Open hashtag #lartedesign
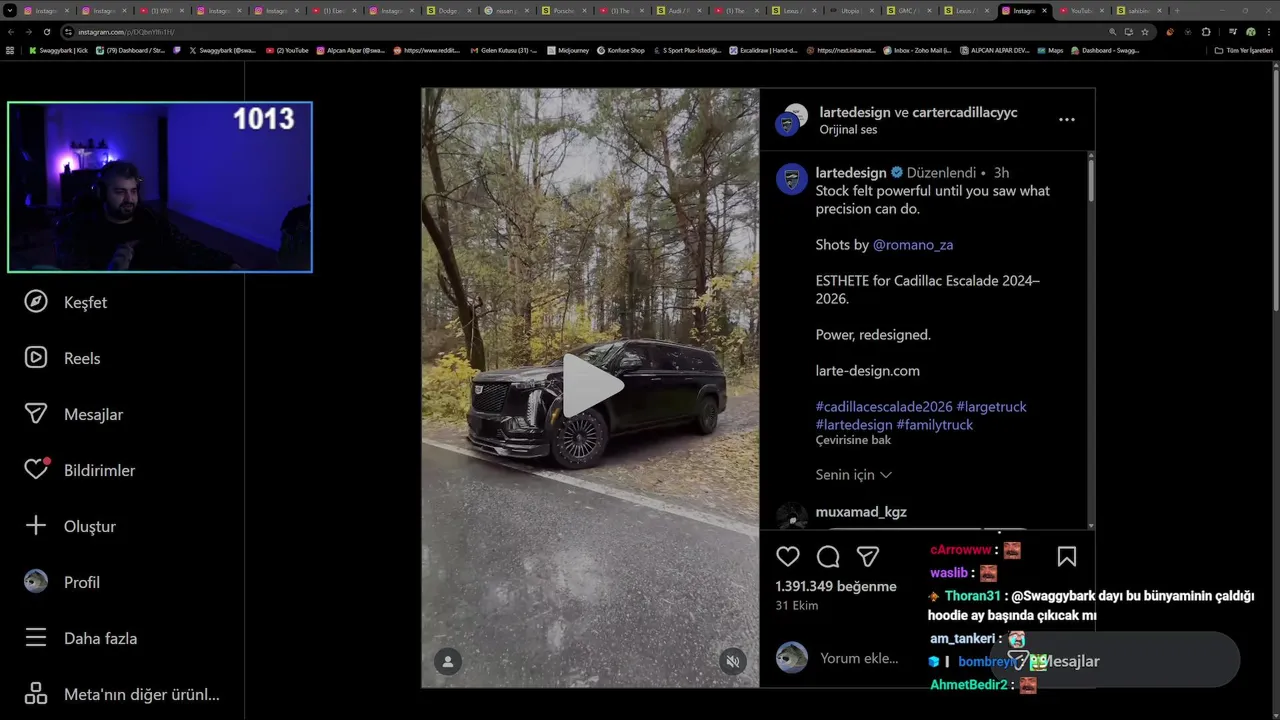Viewport: 1280px width, 720px height. 854,425
